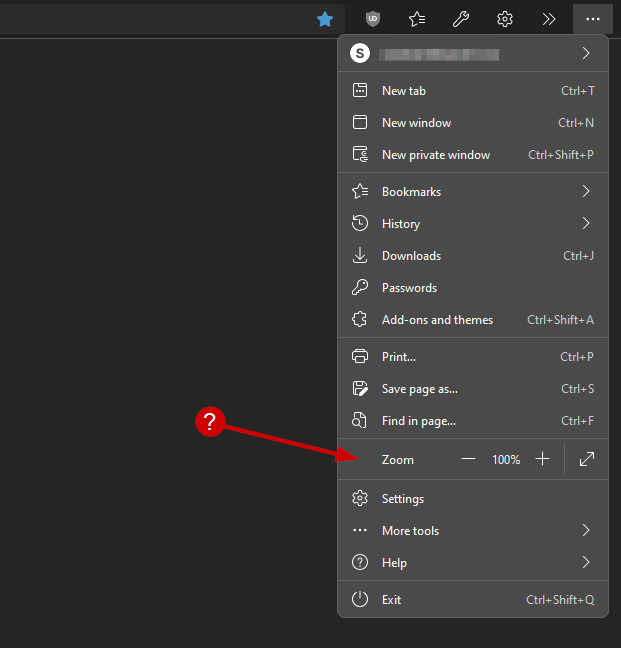Click the More tools ellipsis icon
621x648 pixels.
360,530
